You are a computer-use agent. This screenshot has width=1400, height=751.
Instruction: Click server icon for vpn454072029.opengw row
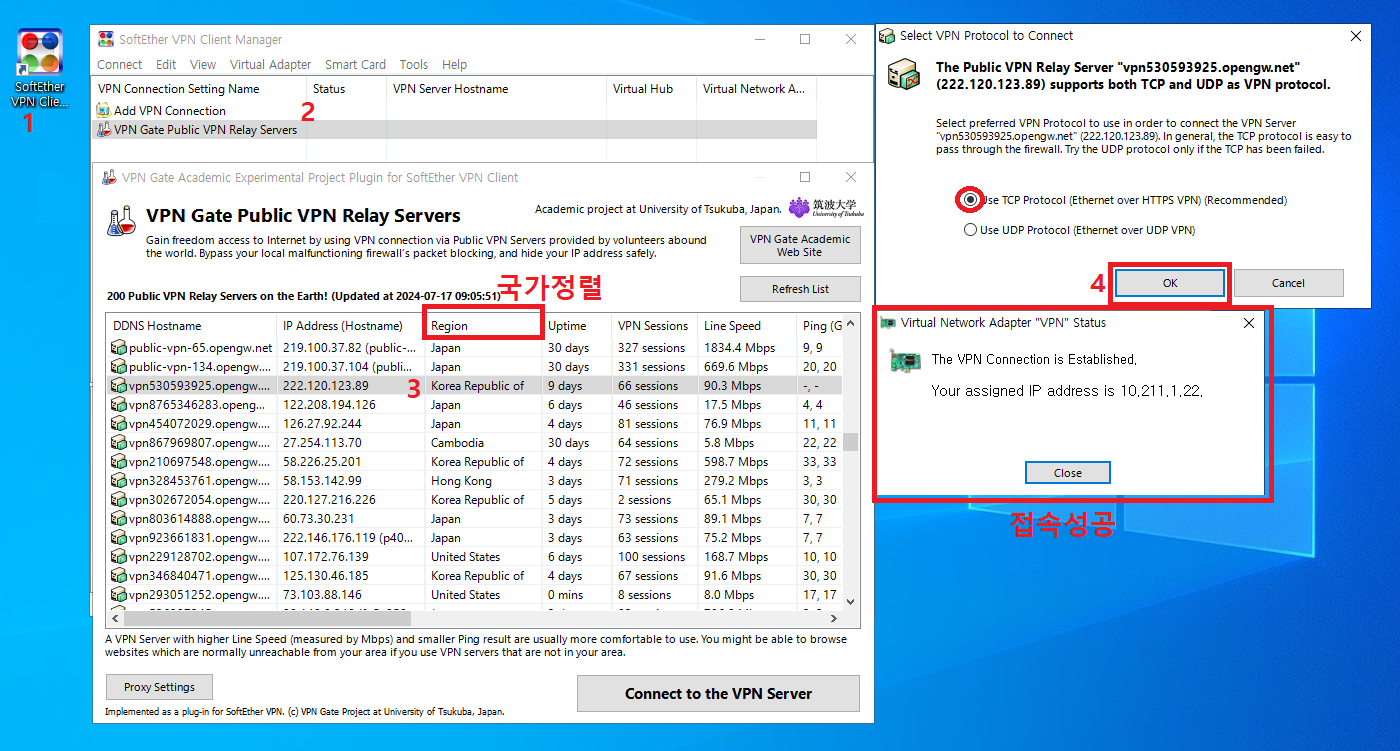119,424
